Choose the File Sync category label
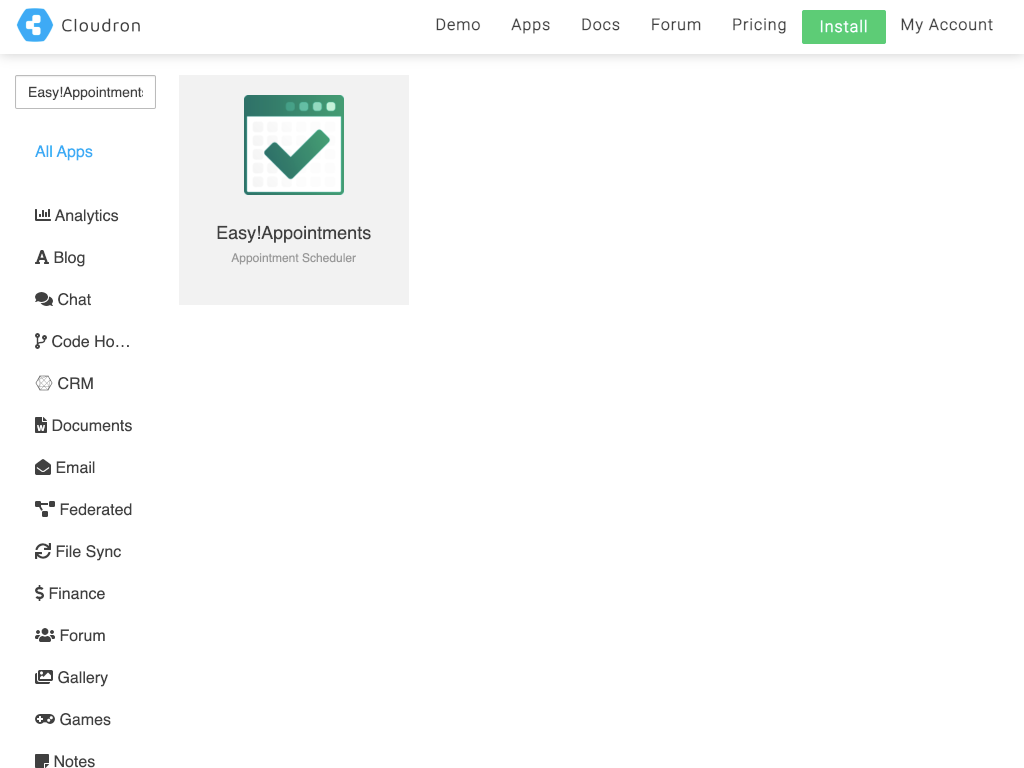The width and height of the screenshot is (1024, 768). tap(89, 552)
